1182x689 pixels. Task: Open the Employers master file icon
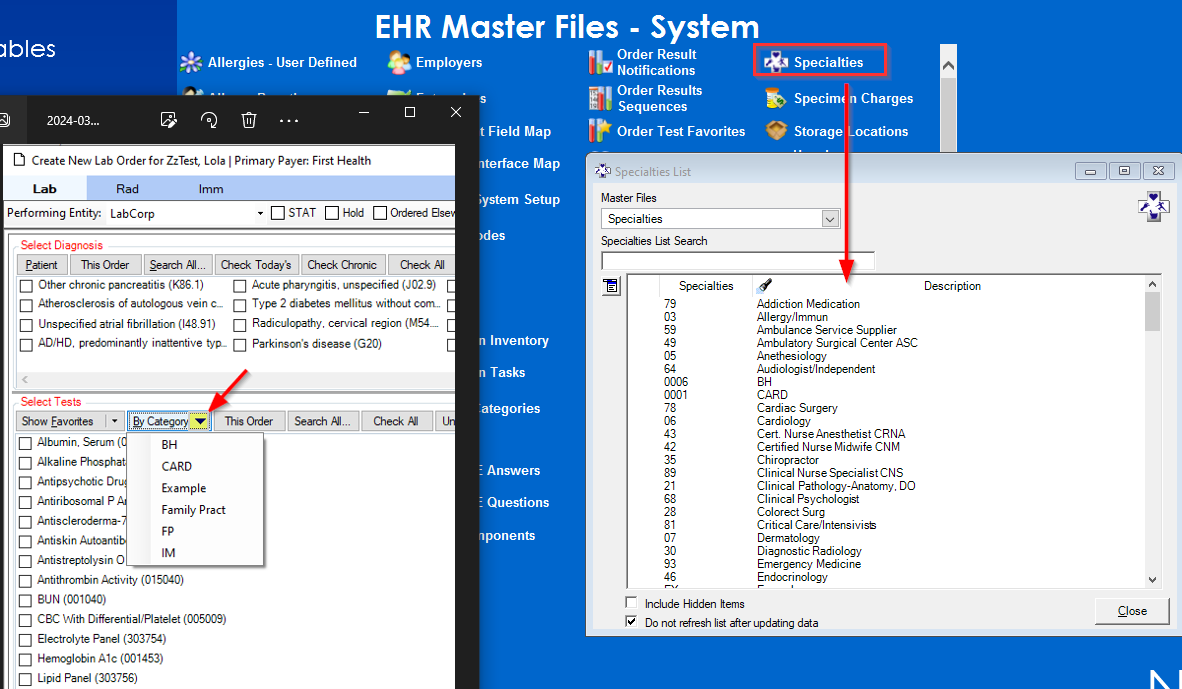(399, 63)
